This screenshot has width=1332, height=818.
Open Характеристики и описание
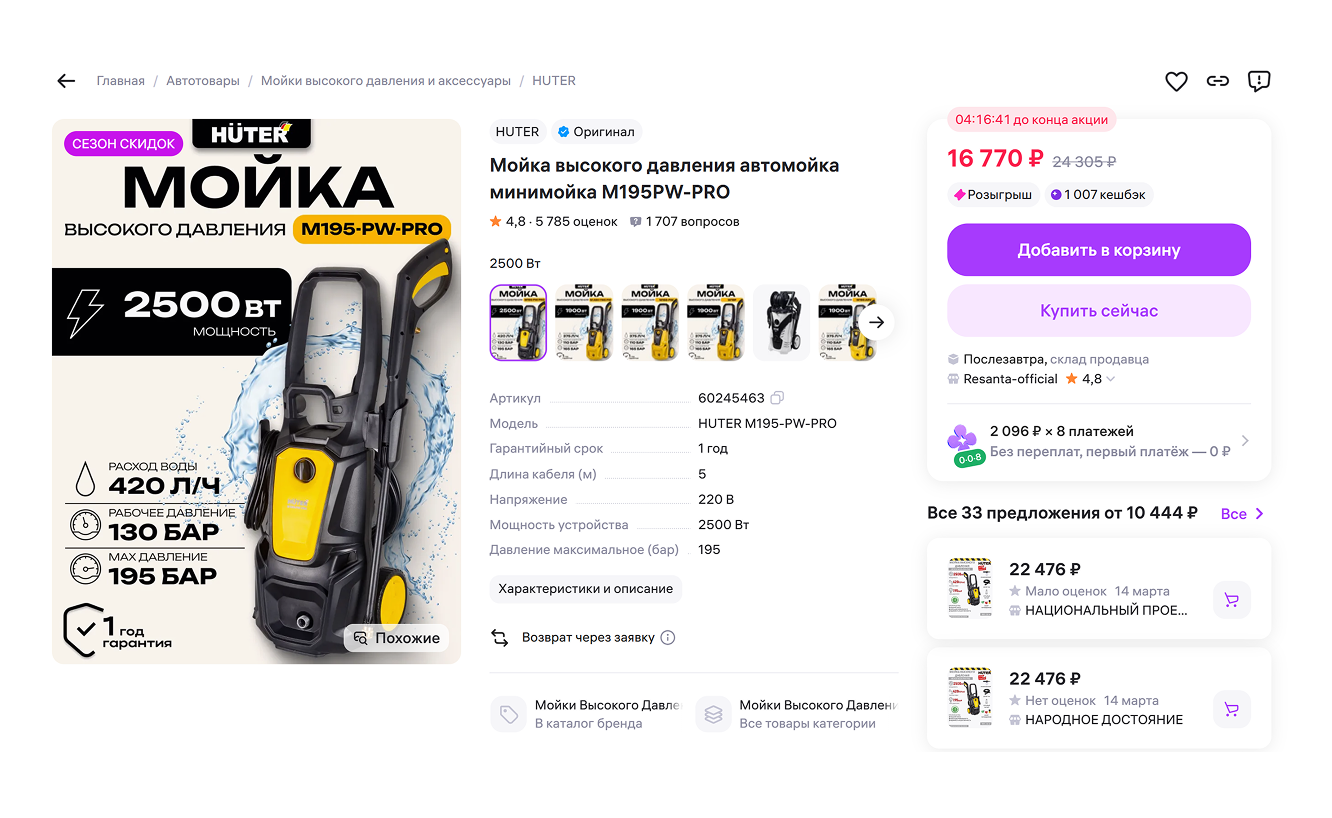(x=586, y=589)
